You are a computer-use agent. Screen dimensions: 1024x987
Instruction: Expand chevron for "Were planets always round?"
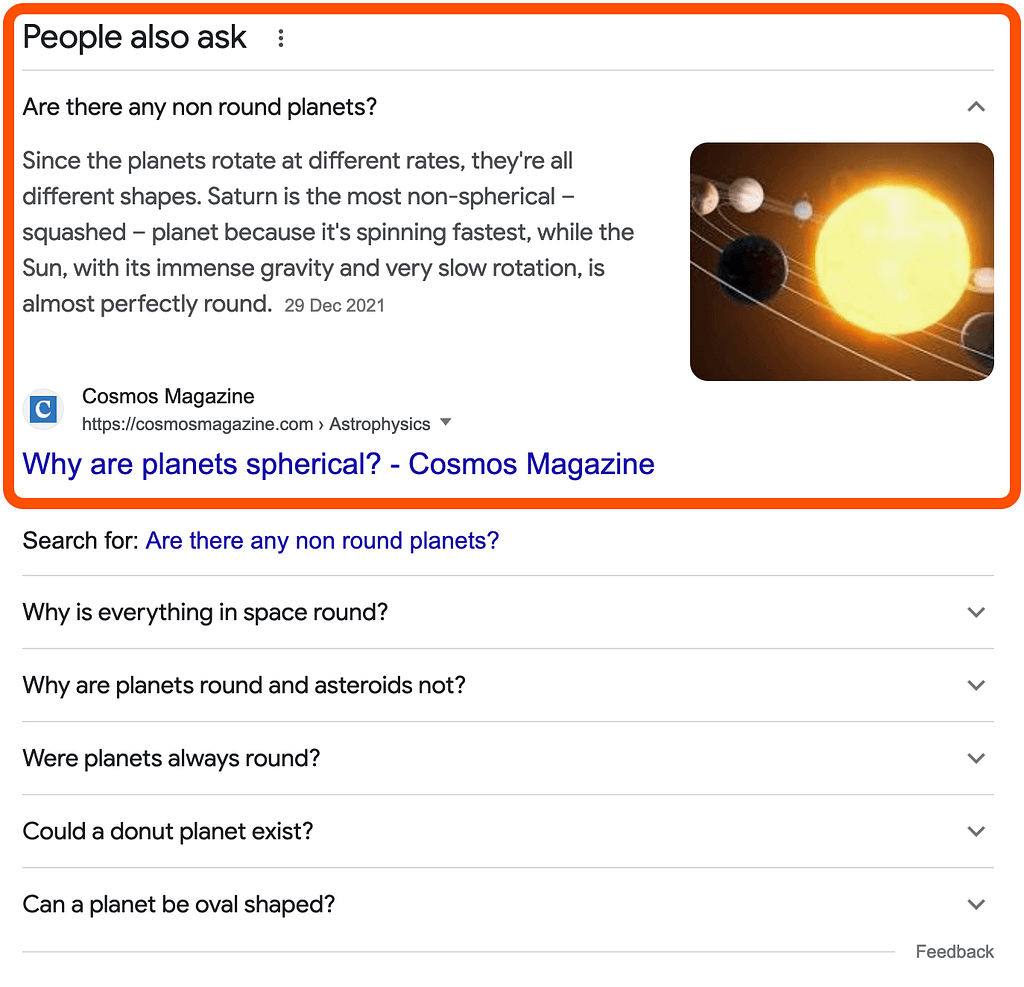click(977, 758)
